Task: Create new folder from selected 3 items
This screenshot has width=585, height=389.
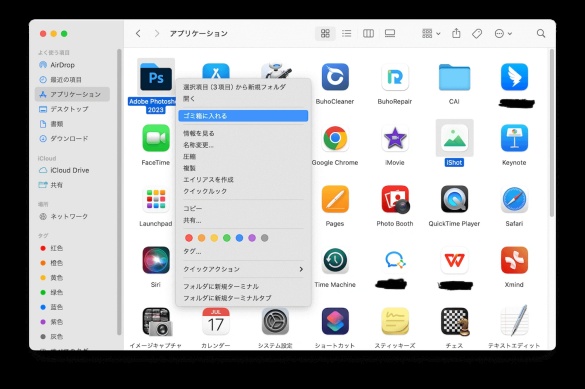Action: 243,87
